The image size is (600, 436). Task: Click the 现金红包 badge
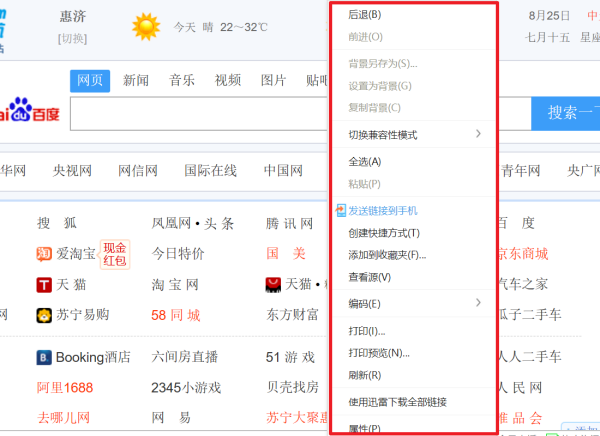click(115, 254)
